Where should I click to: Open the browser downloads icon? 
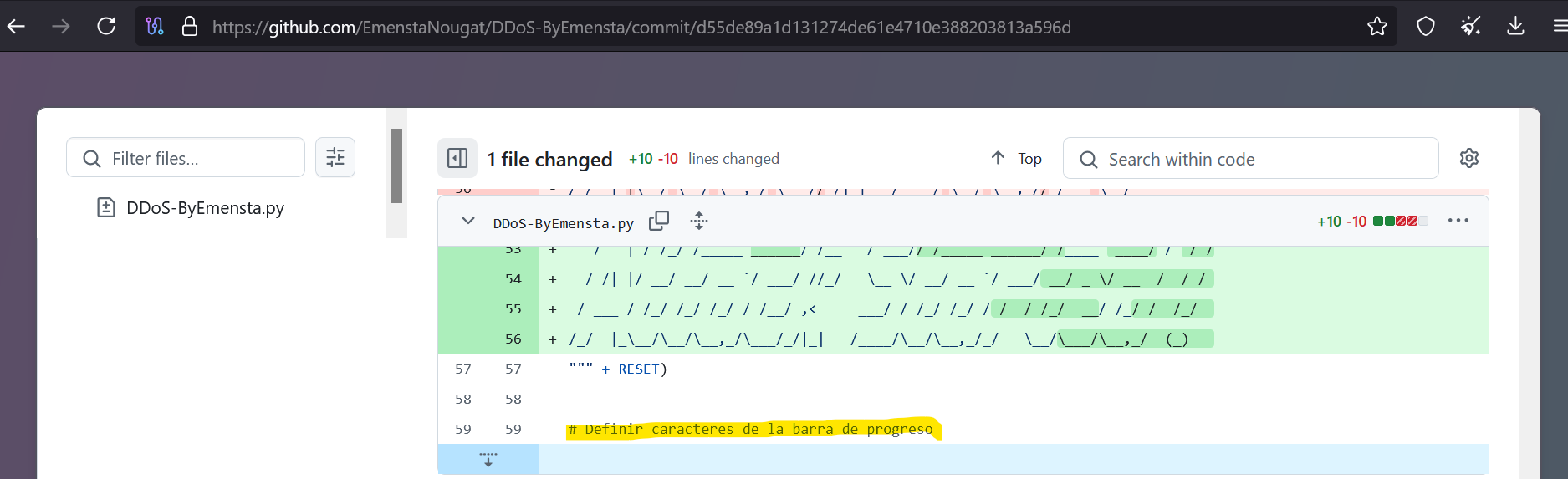point(1515,27)
